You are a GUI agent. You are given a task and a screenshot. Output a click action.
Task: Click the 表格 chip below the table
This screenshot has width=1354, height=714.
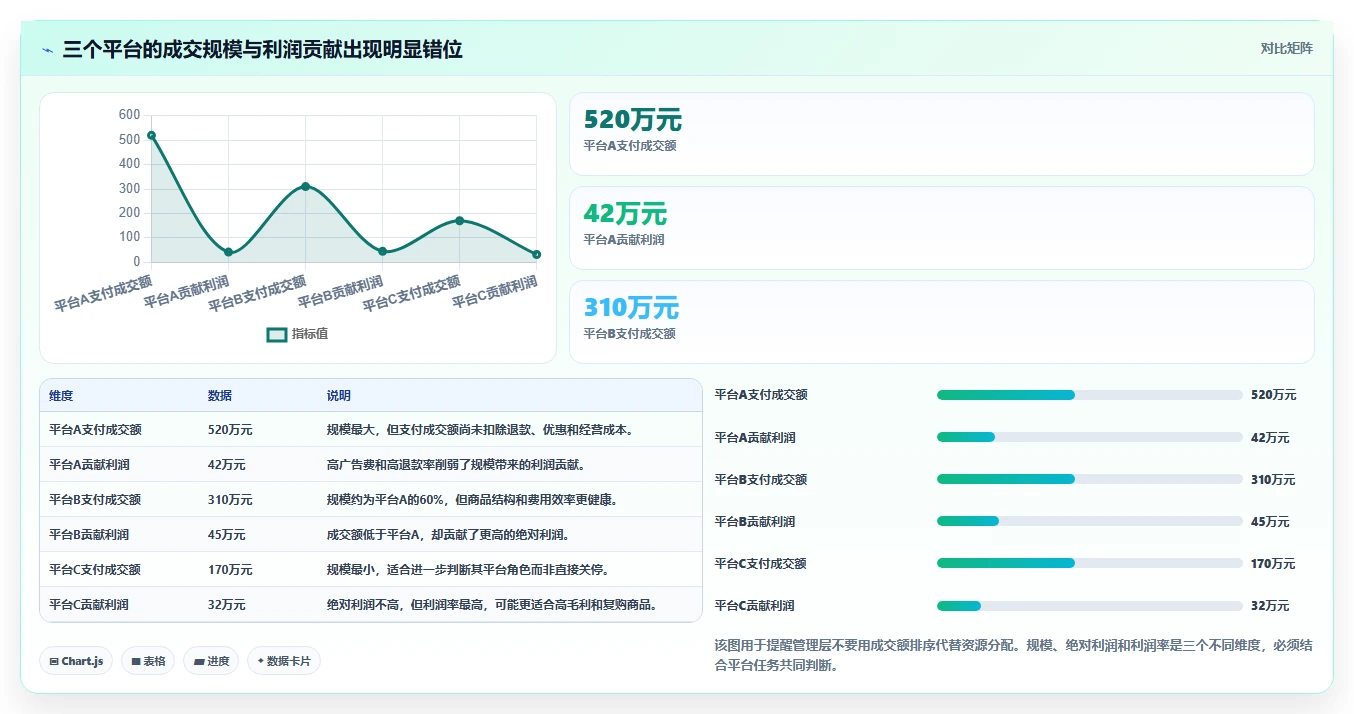(x=148, y=661)
